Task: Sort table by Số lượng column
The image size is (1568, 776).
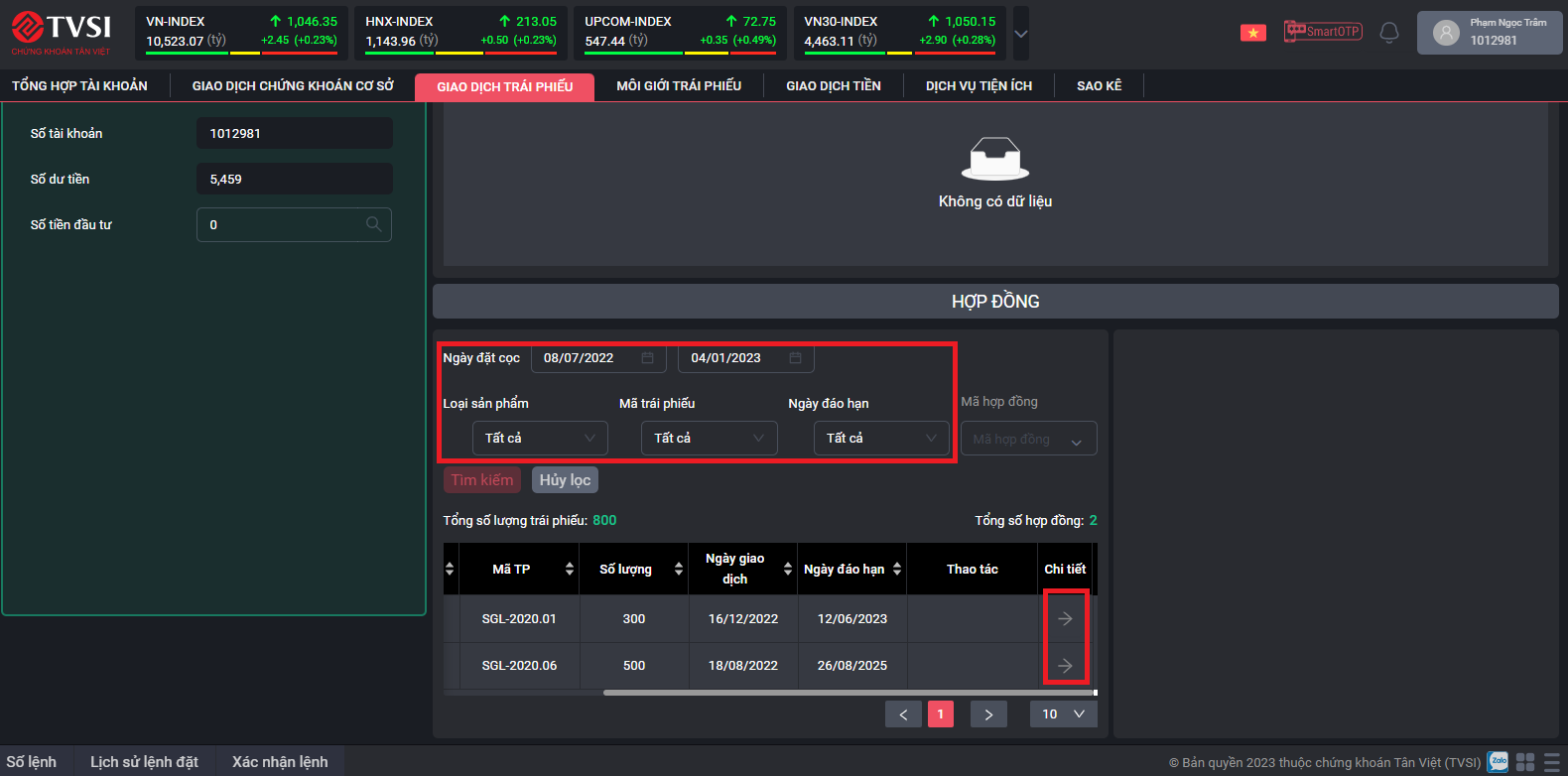Action: click(679, 569)
